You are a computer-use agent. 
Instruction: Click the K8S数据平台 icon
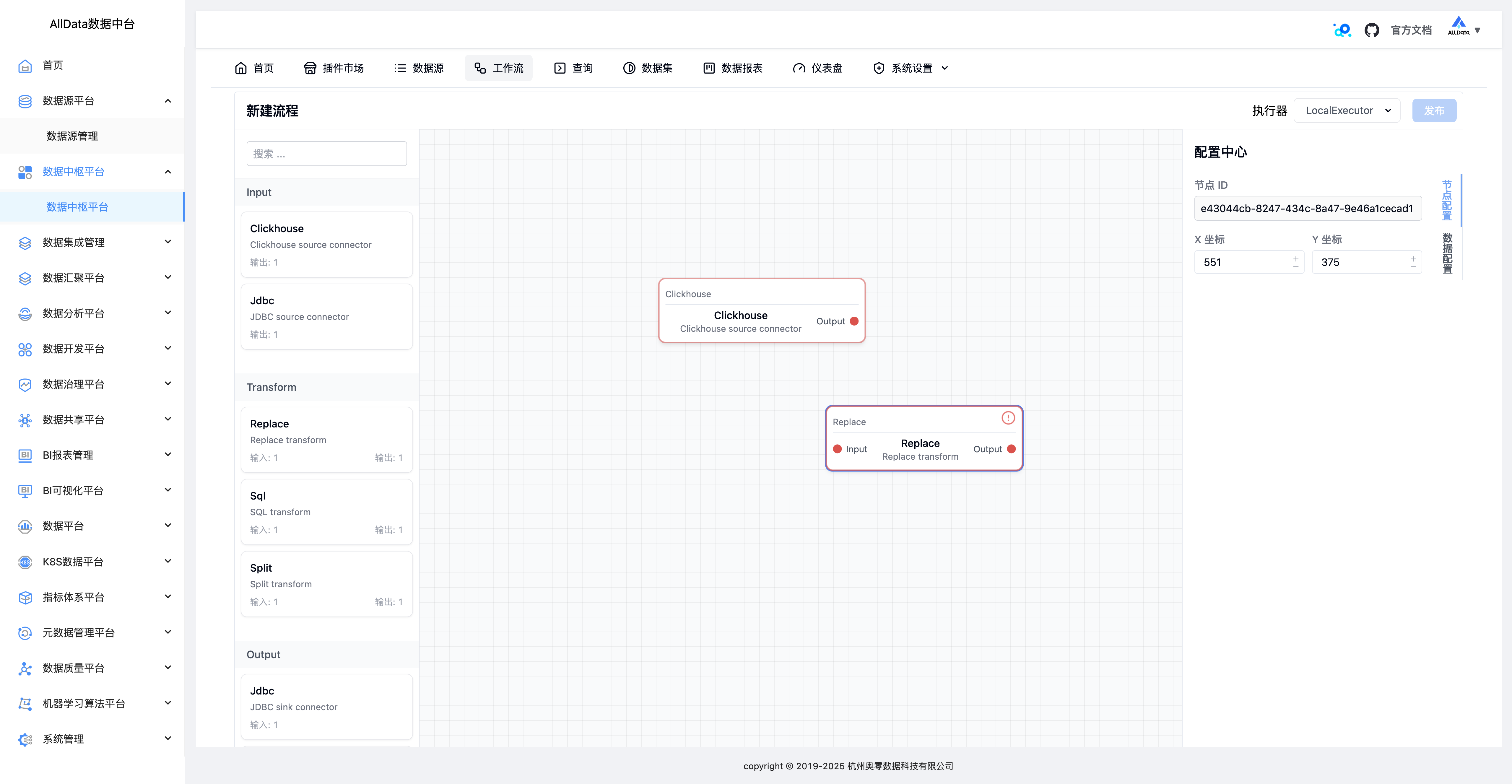25,562
